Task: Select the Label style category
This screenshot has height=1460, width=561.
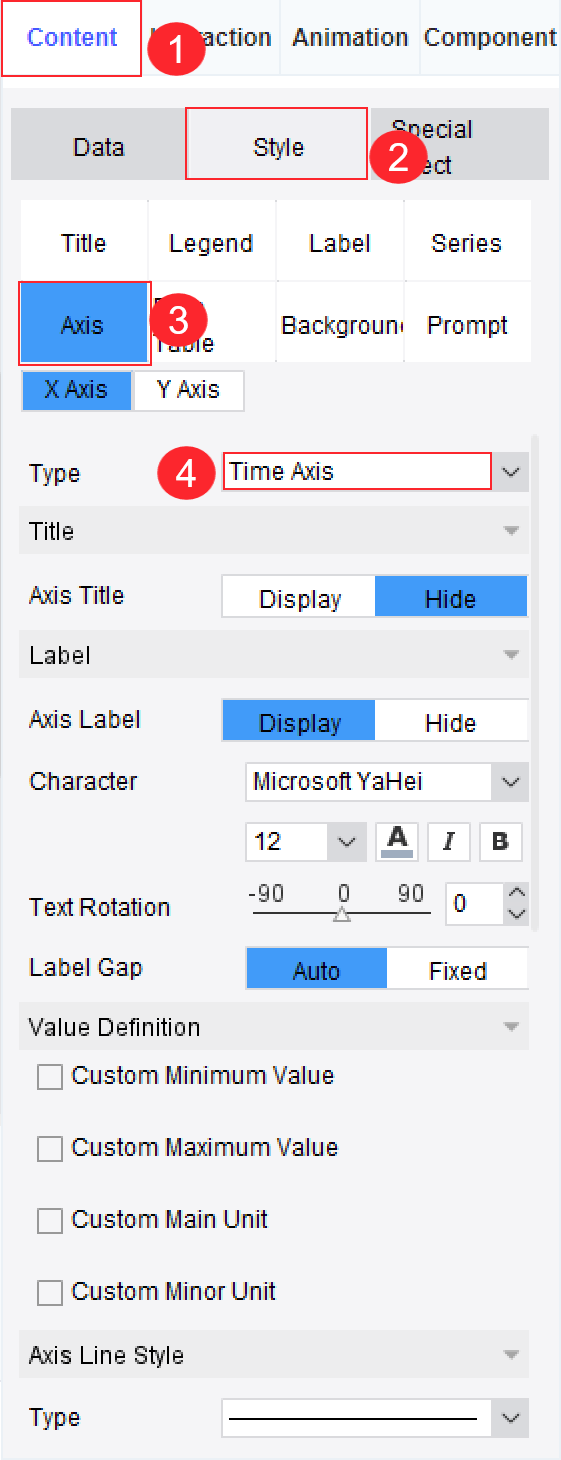Action: pos(340,243)
